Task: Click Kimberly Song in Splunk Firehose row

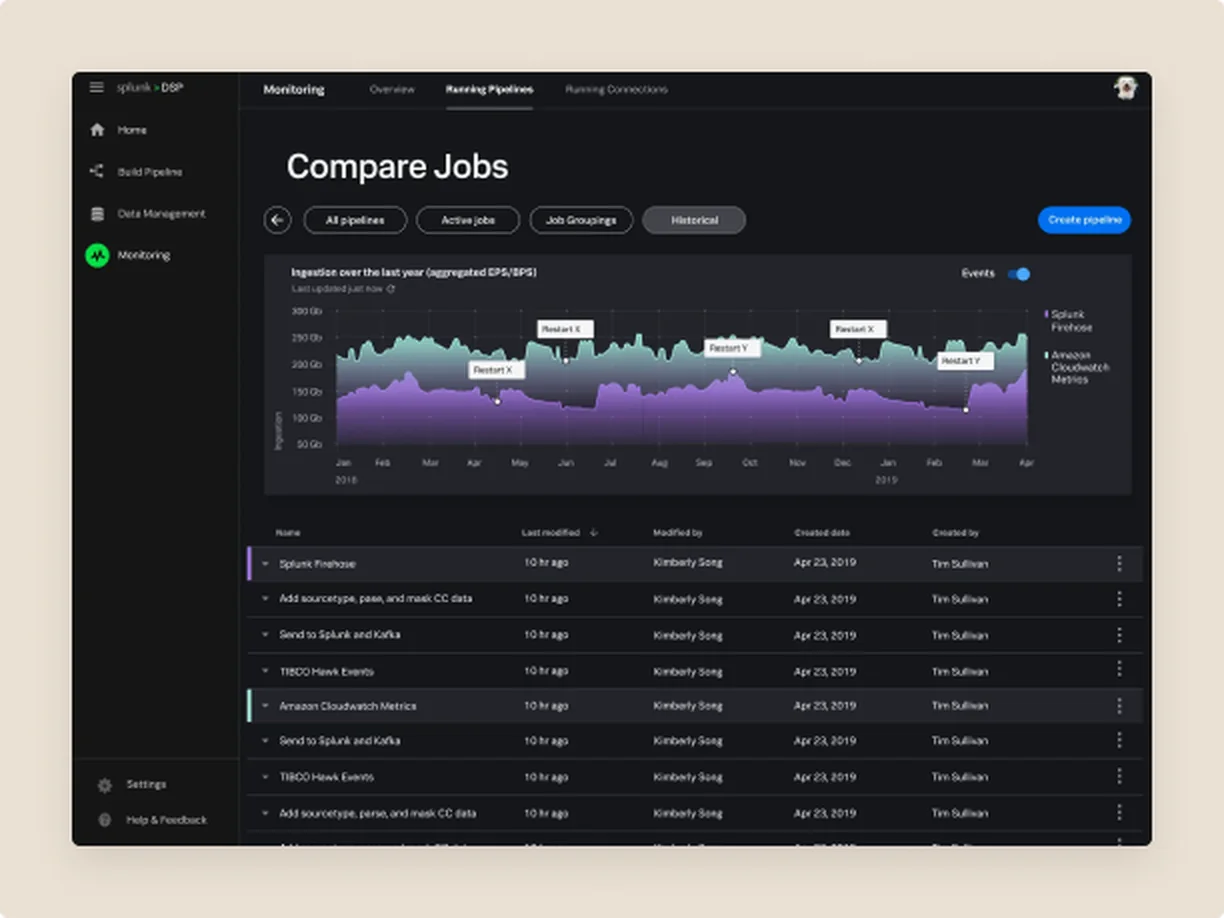Action: pyautogui.click(x=688, y=564)
